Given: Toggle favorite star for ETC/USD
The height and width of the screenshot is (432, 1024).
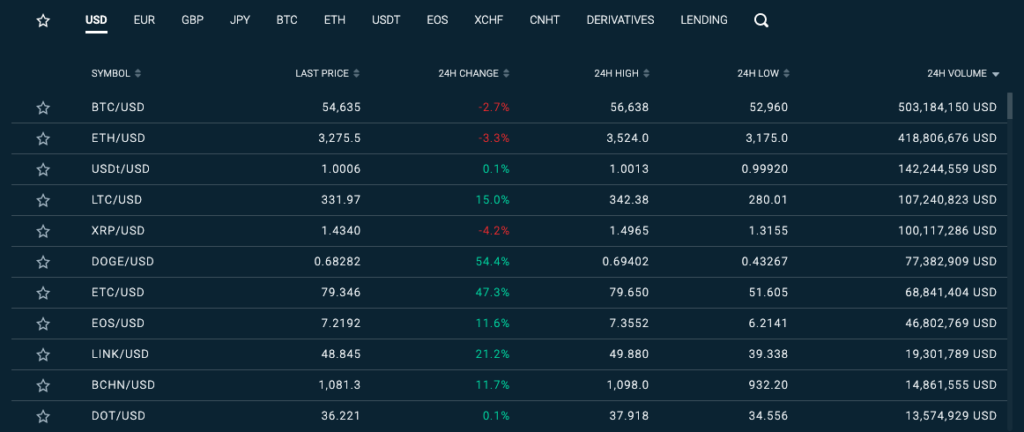Looking at the screenshot, I should 43,293.
